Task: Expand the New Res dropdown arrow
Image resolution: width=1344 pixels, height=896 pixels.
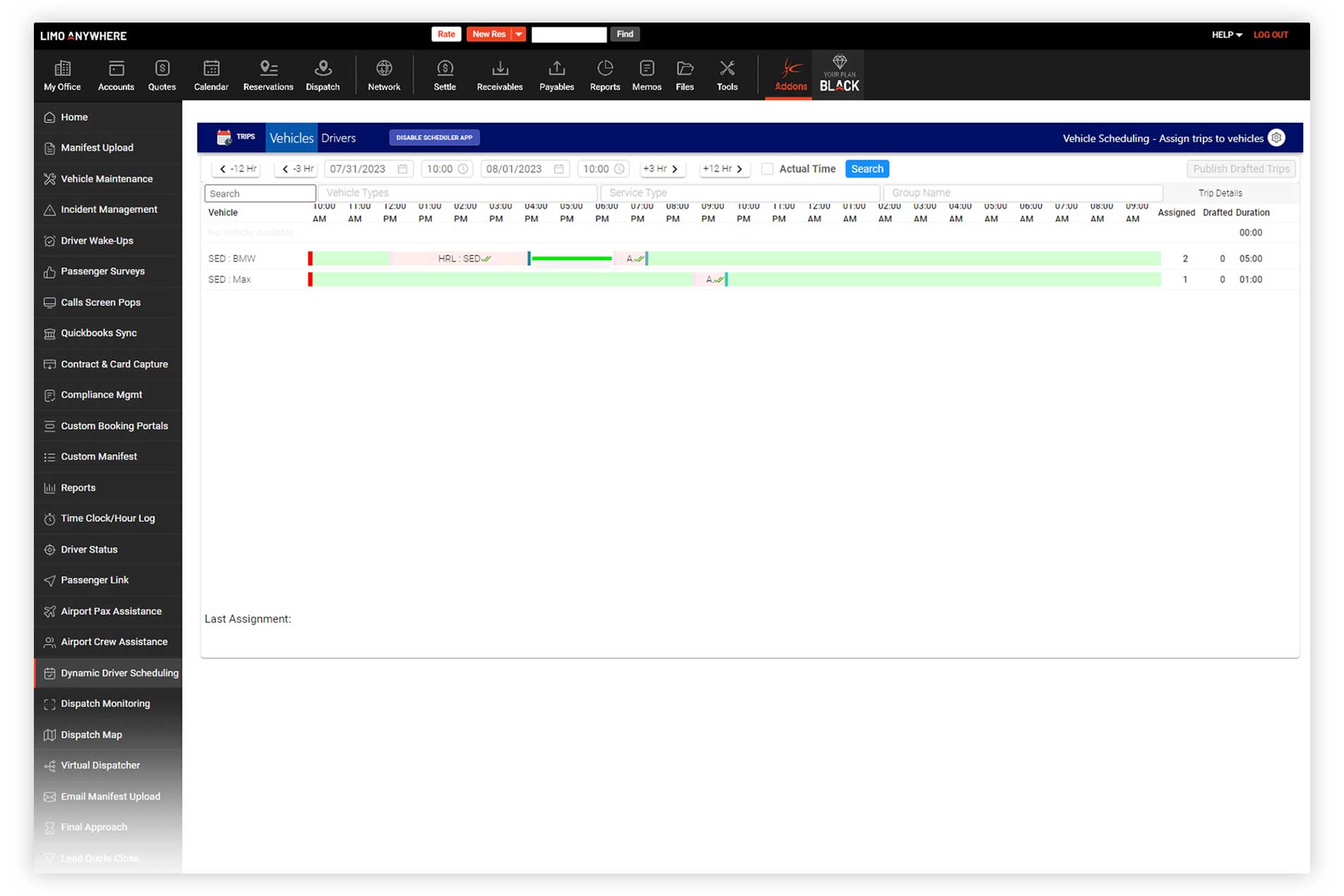Action: point(519,35)
